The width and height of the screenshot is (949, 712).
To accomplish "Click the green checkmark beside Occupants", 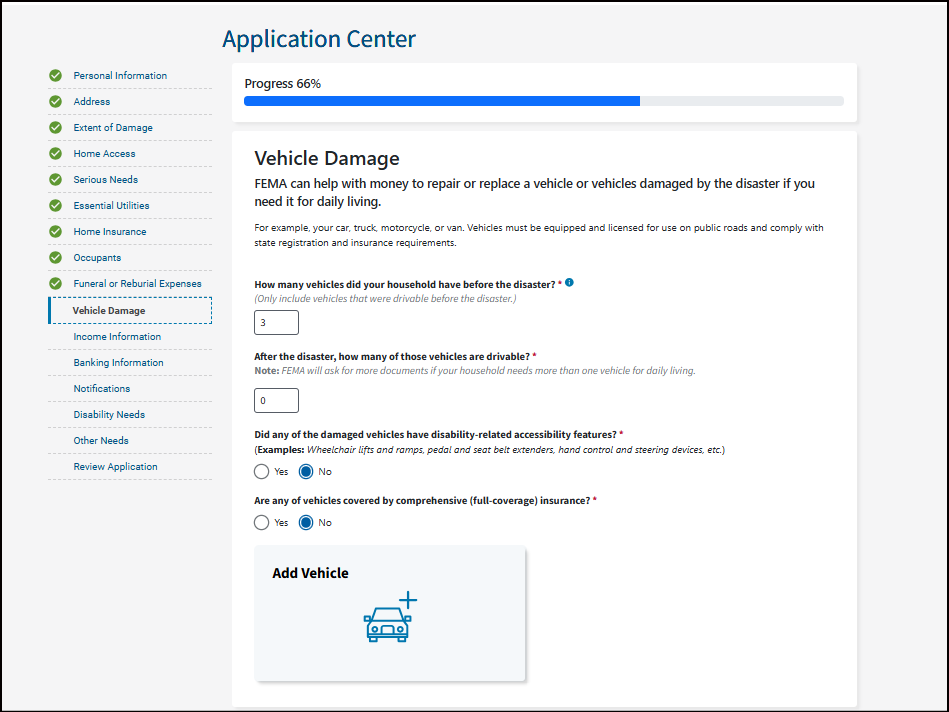I will coord(56,258).
